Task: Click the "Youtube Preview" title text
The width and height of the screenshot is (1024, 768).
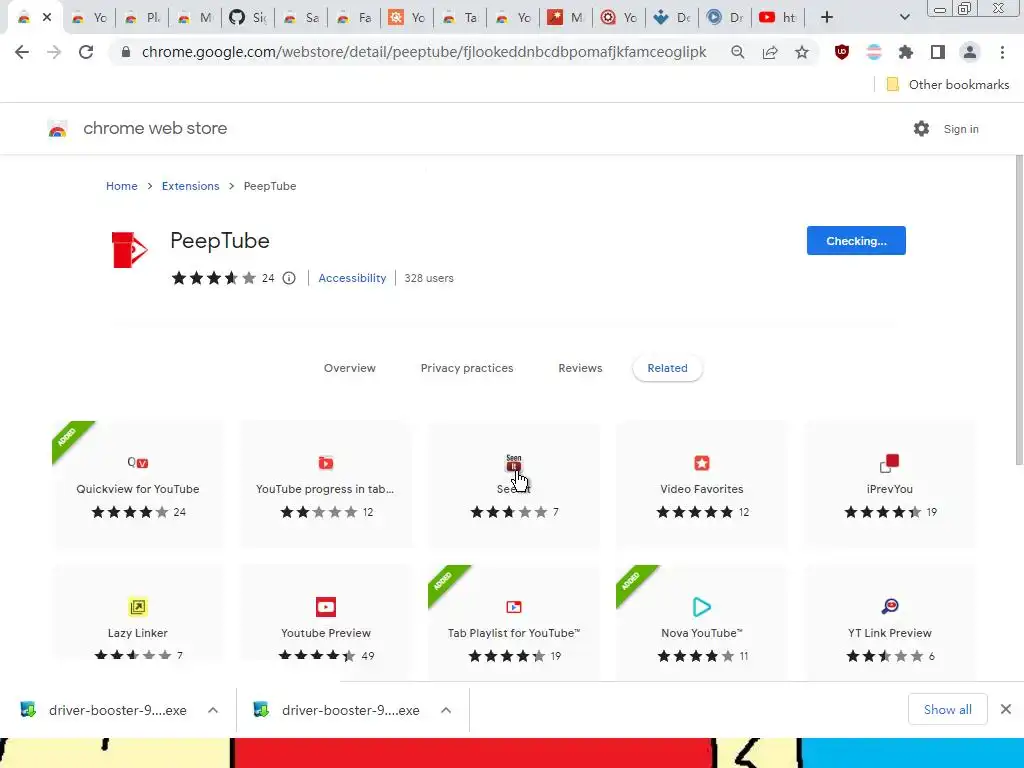Action: pyautogui.click(x=326, y=633)
